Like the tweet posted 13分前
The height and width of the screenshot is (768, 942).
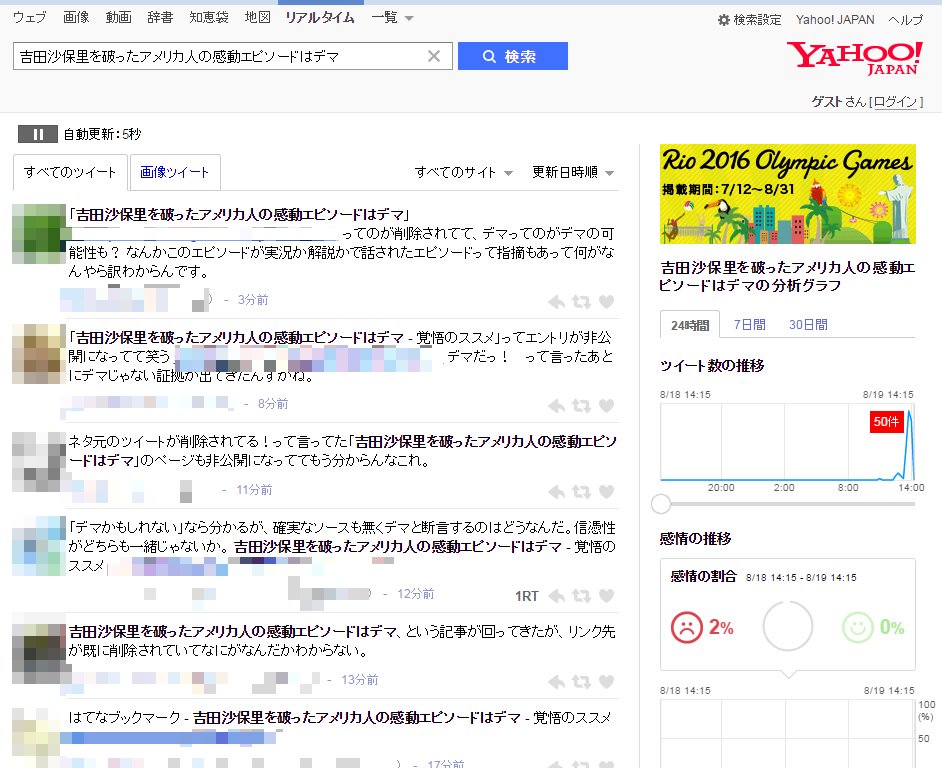pyautogui.click(x=607, y=681)
